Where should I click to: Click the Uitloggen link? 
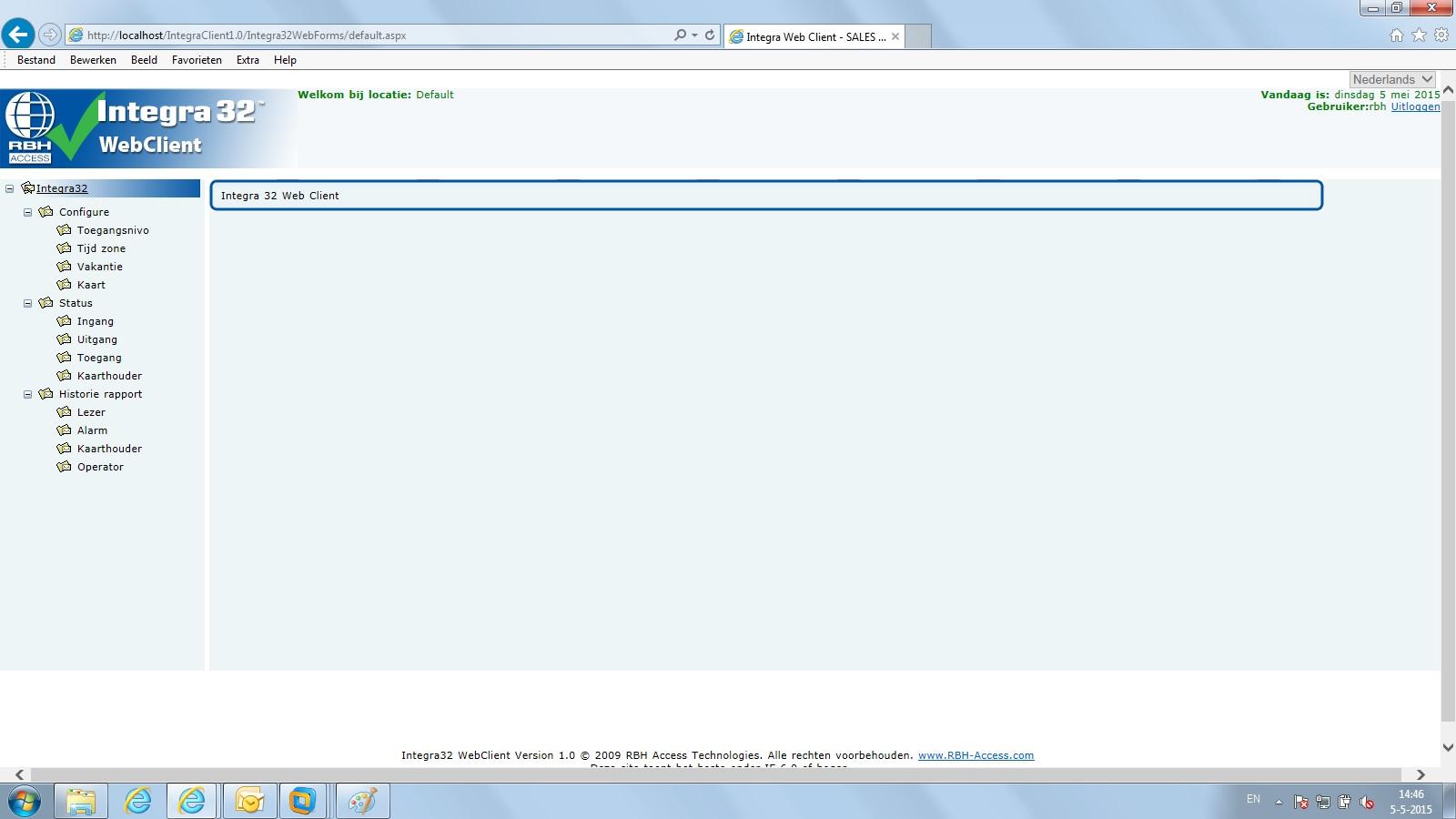tap(1415, 106)
